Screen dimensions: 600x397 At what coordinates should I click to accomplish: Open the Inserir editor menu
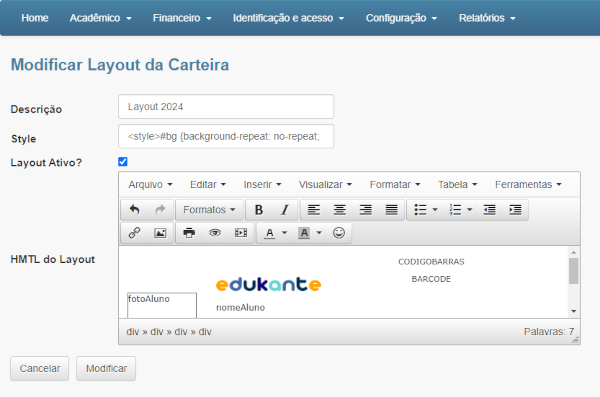click(x=262, y=185)
